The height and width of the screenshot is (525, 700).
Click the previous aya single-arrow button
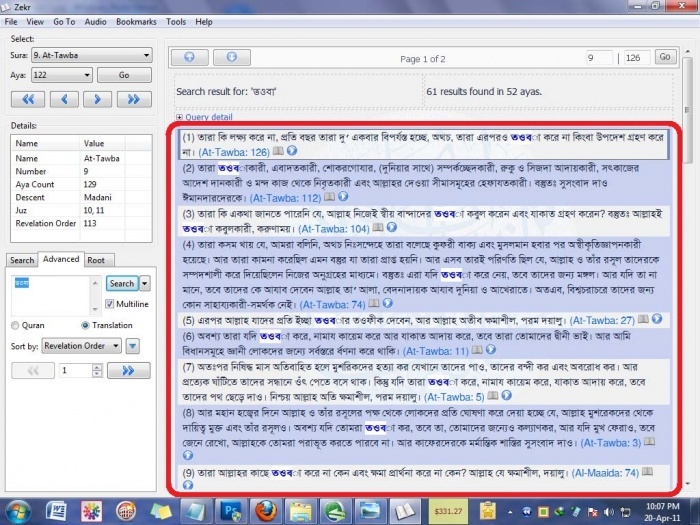[65, 98]
